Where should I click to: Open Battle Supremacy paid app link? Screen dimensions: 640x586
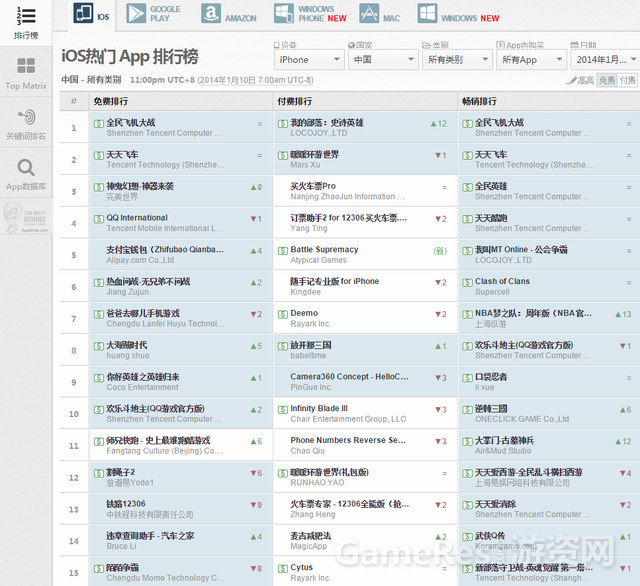point(324,250)
